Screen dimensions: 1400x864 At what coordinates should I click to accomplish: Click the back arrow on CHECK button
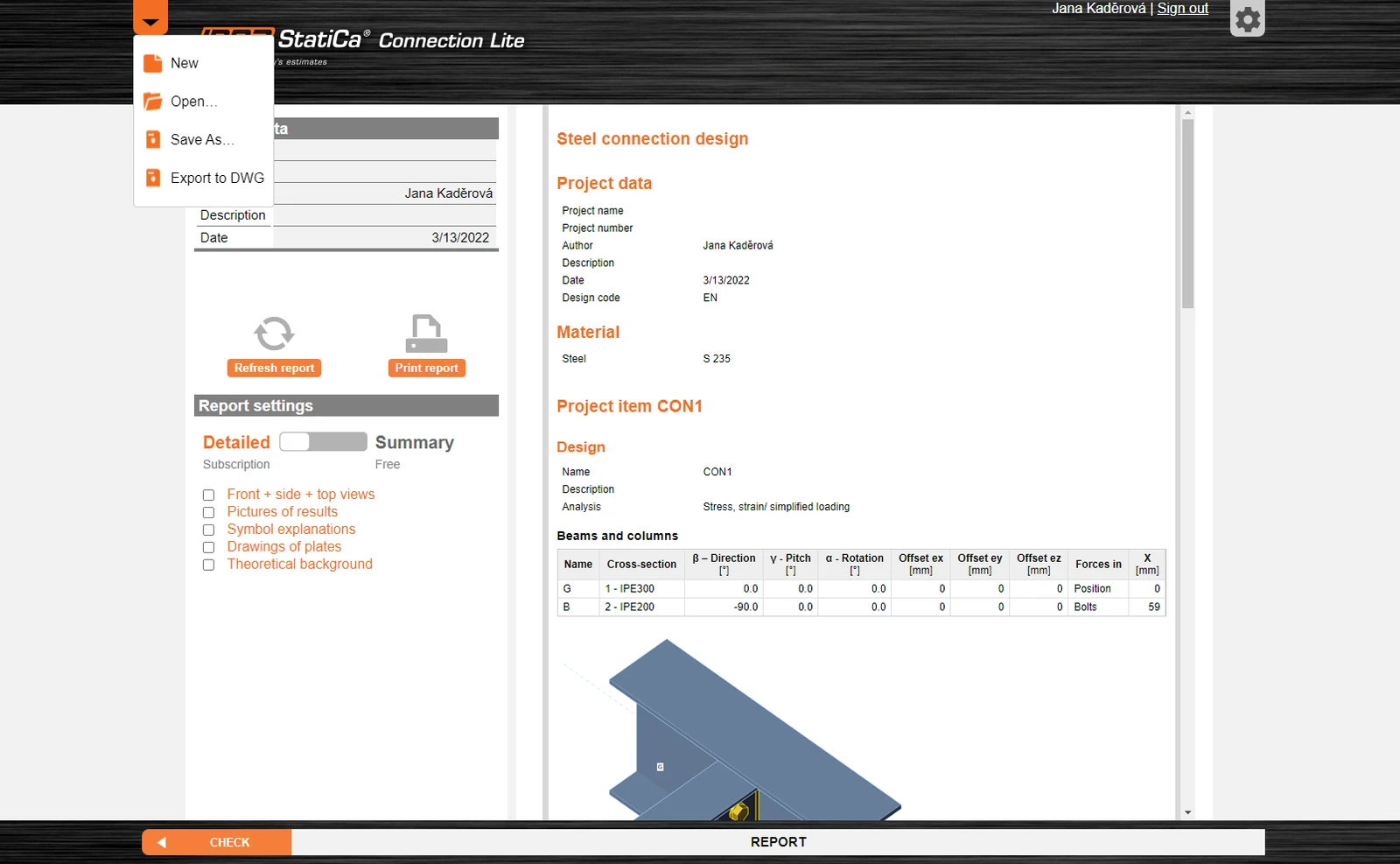pyautogui.click(x=161, y=842)
